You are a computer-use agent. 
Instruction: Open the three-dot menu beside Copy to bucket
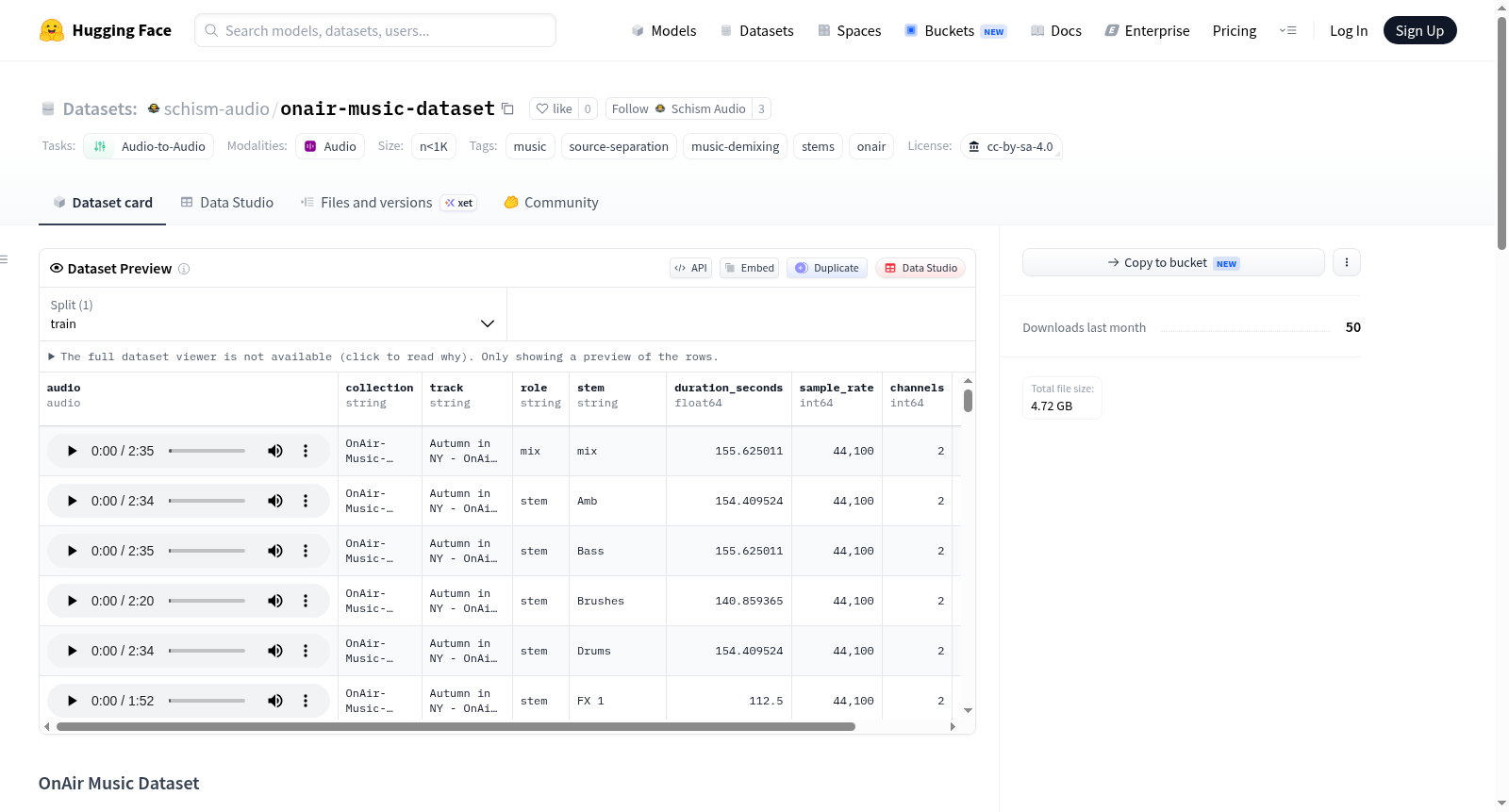point(1347,262)
